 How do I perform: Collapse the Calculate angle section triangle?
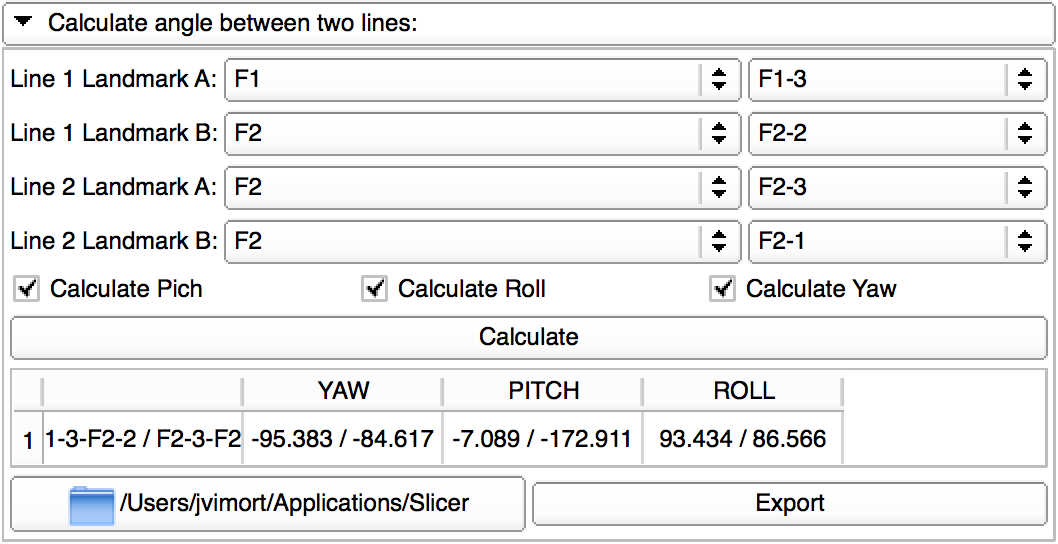(24, 22)
